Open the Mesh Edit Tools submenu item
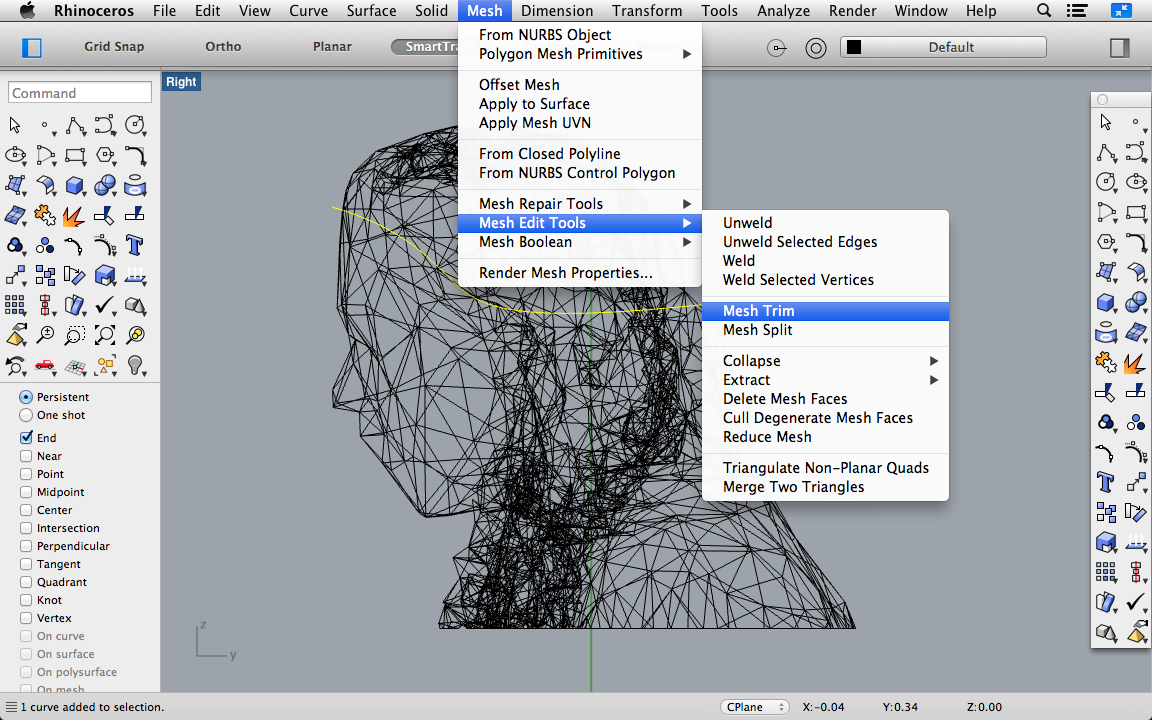The height and width of the screenshot is (720, 1152). click(580, 223)
